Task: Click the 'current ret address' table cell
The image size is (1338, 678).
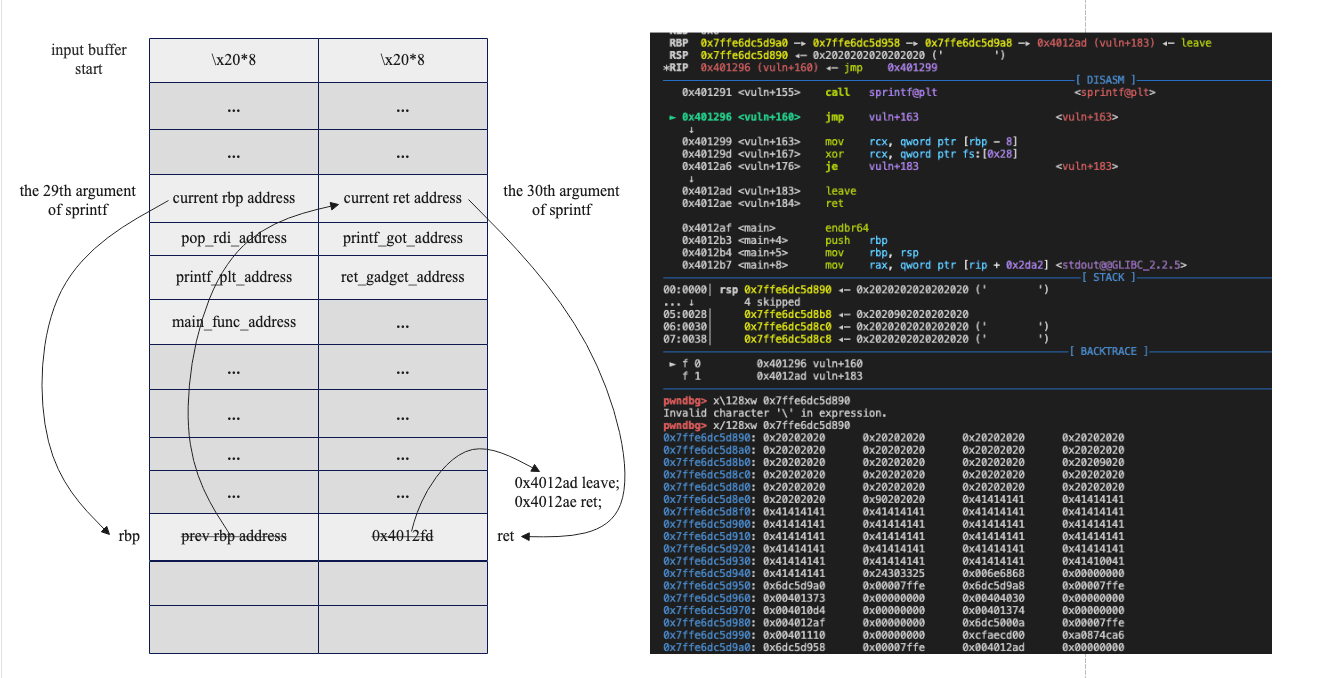Action: 403,198
